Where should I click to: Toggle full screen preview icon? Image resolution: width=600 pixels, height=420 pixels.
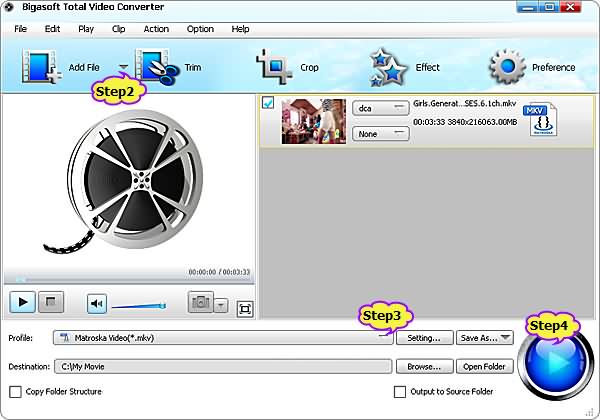pyautogui.click(x=245, y=309)
